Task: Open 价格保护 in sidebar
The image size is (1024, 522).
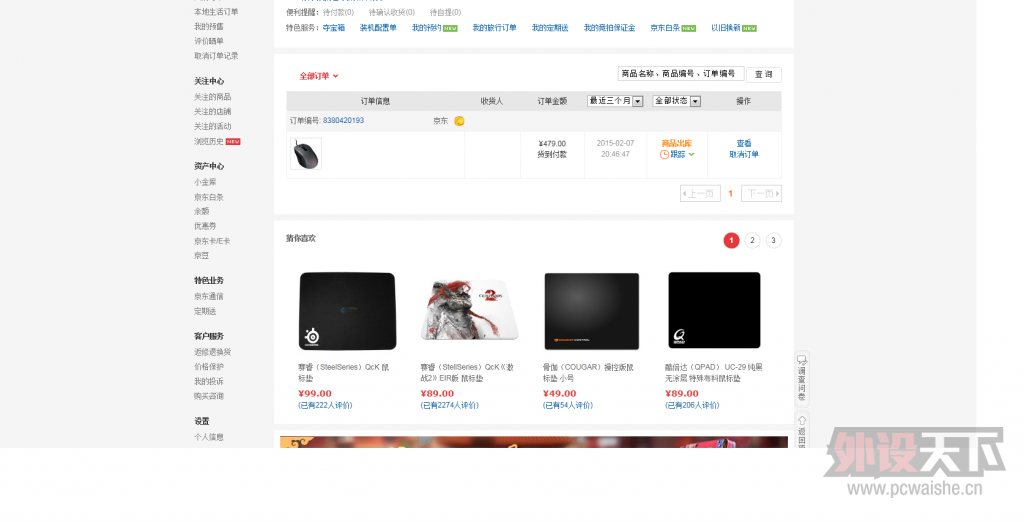Action: tap(208, 367)
